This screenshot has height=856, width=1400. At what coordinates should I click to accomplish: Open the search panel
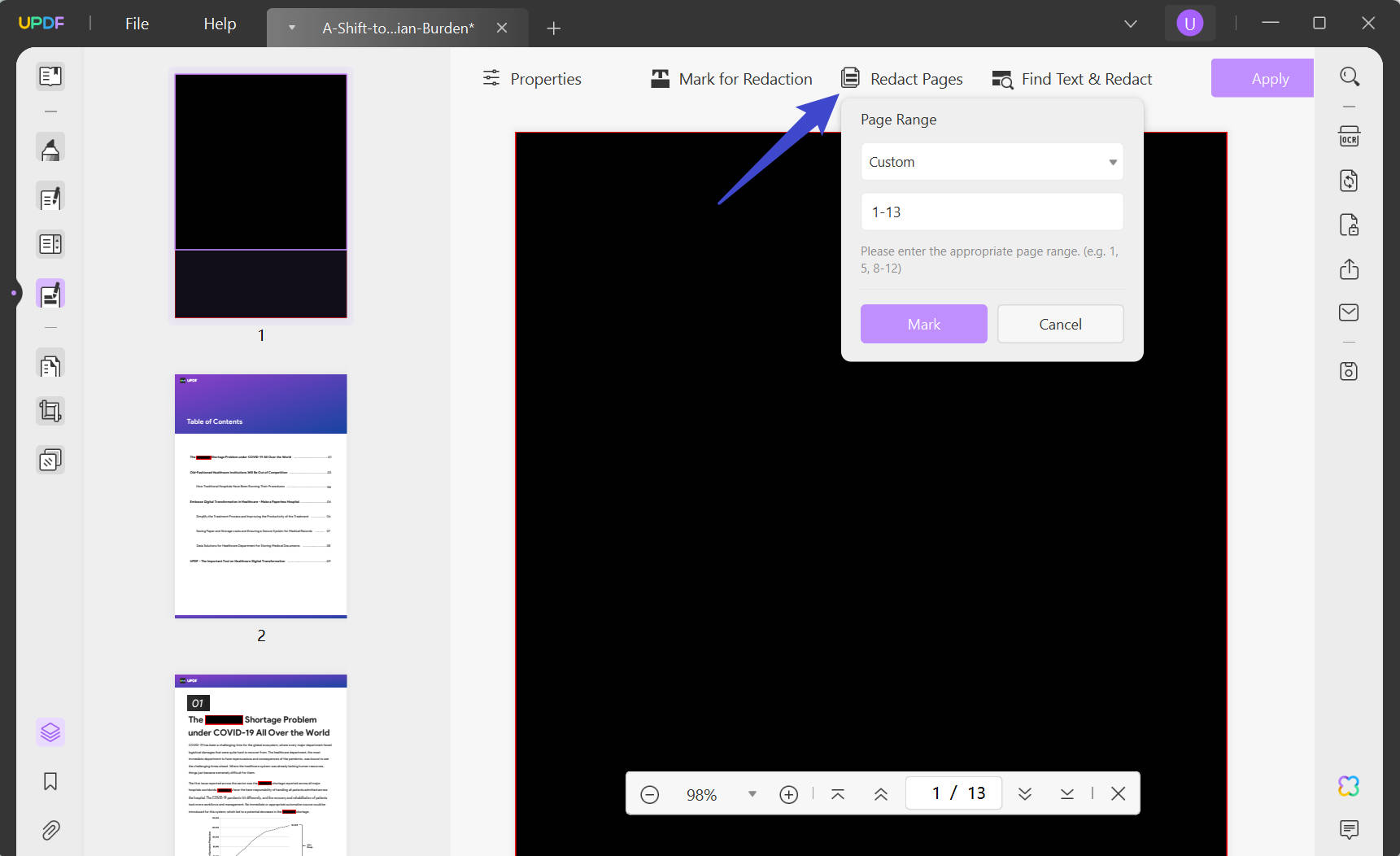pos(1350,76)
